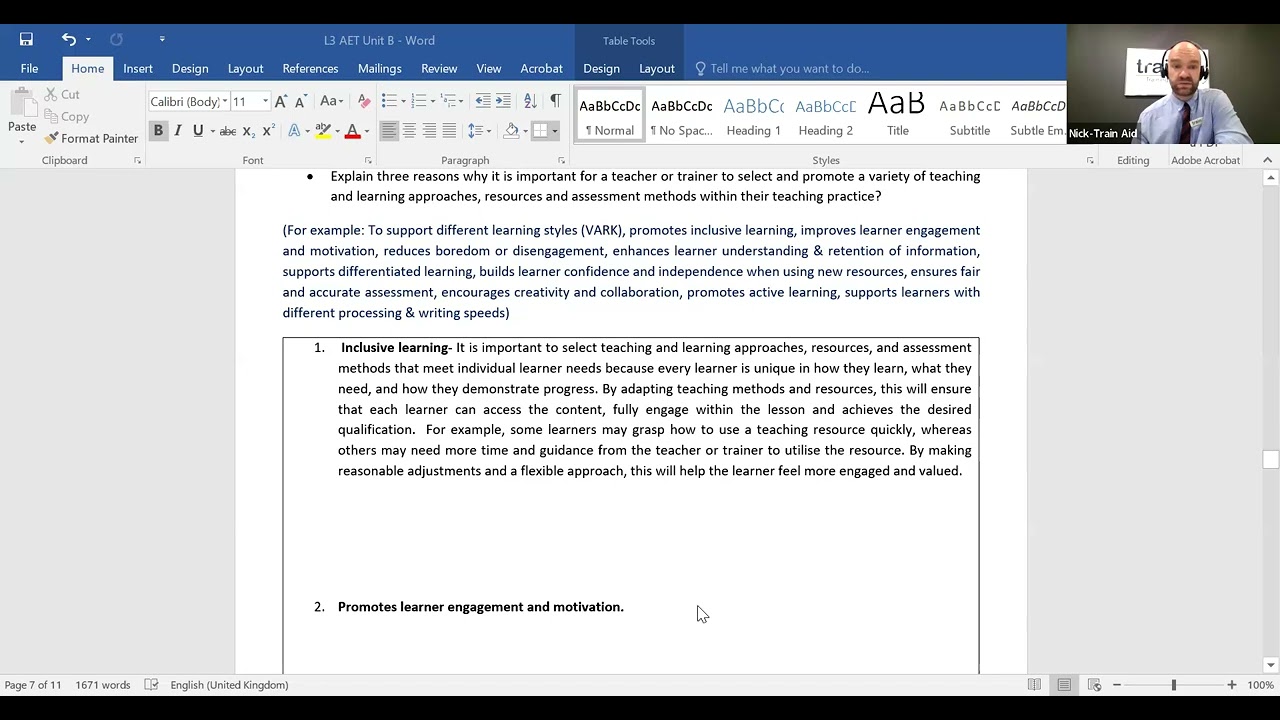Toggle bold formatting
Screen dimensions: 1280x720
[x=158, y=131]
